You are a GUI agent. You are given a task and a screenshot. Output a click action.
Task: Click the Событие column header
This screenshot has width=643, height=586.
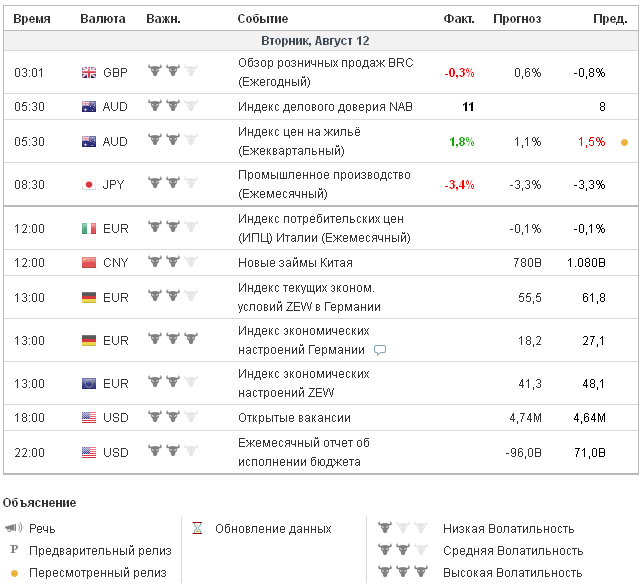click(x=263, y=19)
